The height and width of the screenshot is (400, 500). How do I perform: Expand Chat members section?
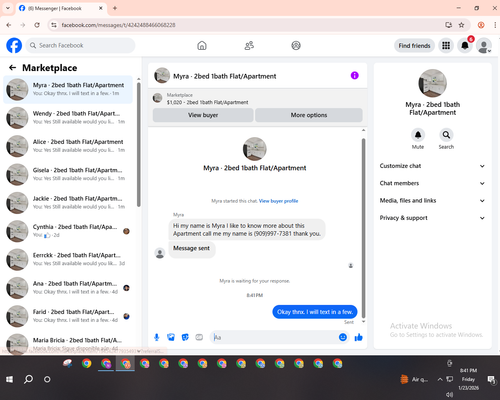coord(432,183)
